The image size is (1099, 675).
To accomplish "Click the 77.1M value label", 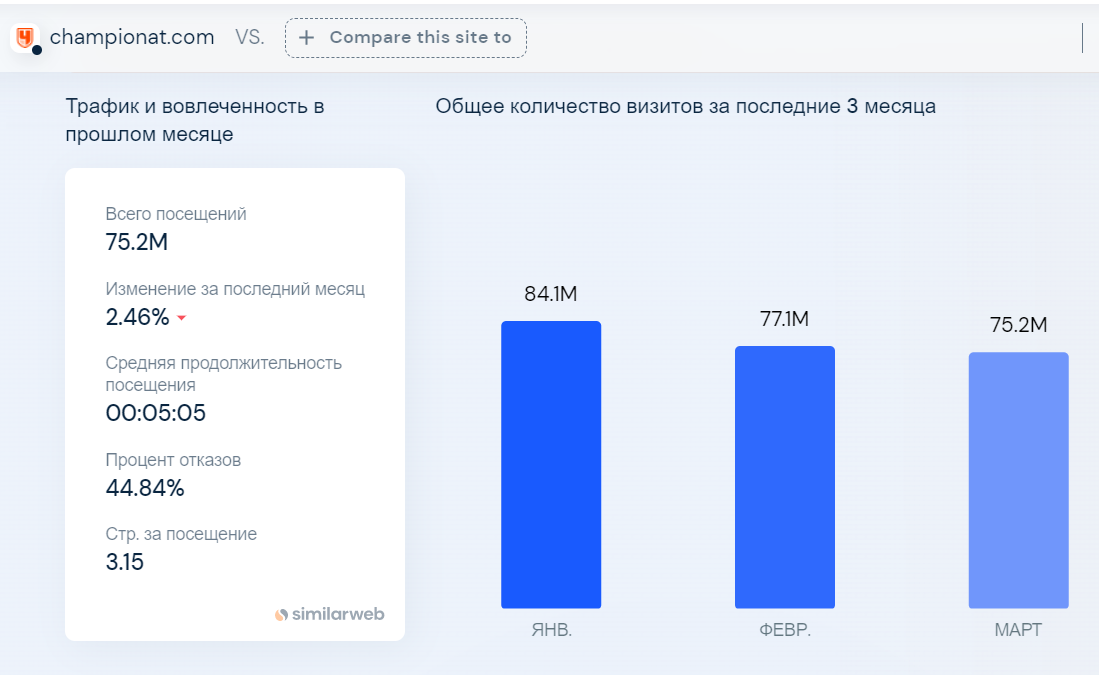I will click(784, 319).
